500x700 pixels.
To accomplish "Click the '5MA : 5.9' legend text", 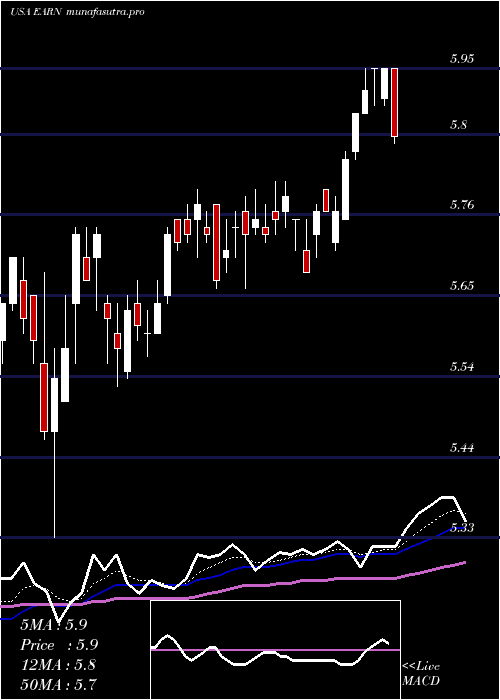I will coord(54,625).
